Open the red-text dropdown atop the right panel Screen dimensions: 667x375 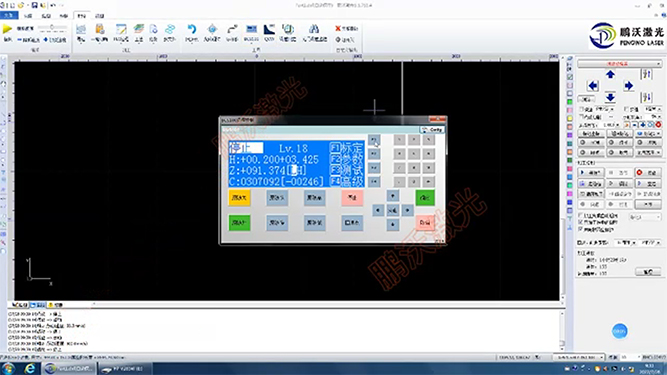tap(619, 64)
